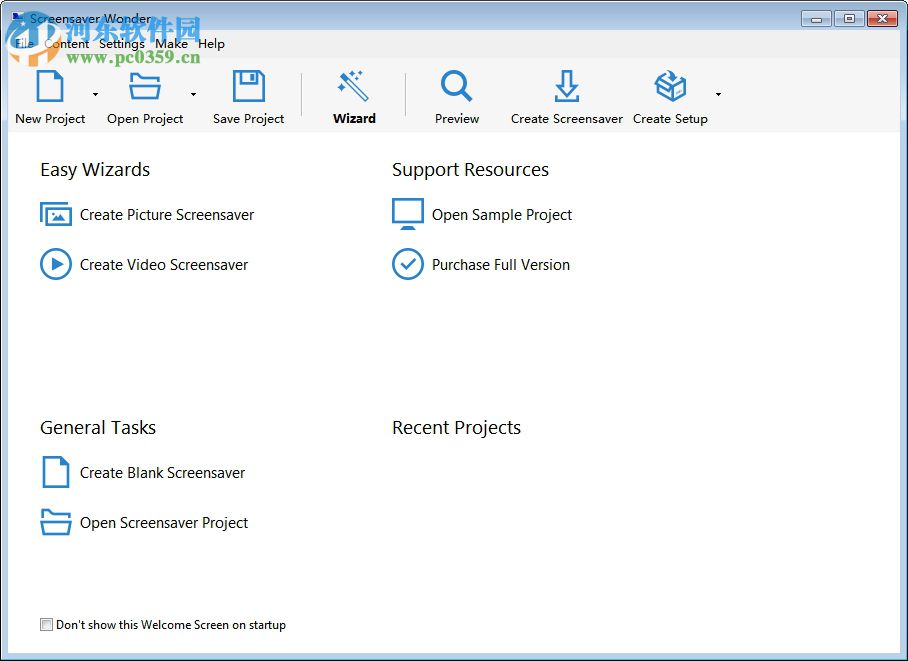Click the application icon in the title bar
The height and width of the screenshot is (661, 908).
point(18,17)
